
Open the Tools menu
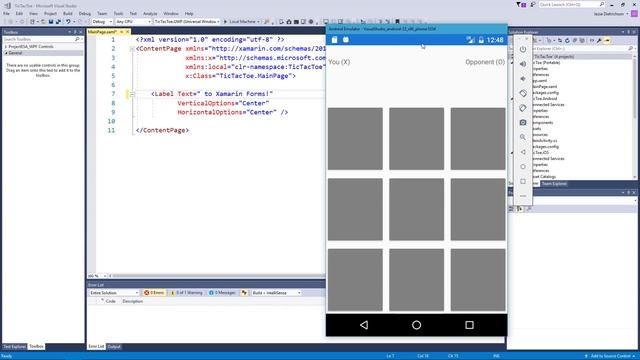click(x=118, y=13)
